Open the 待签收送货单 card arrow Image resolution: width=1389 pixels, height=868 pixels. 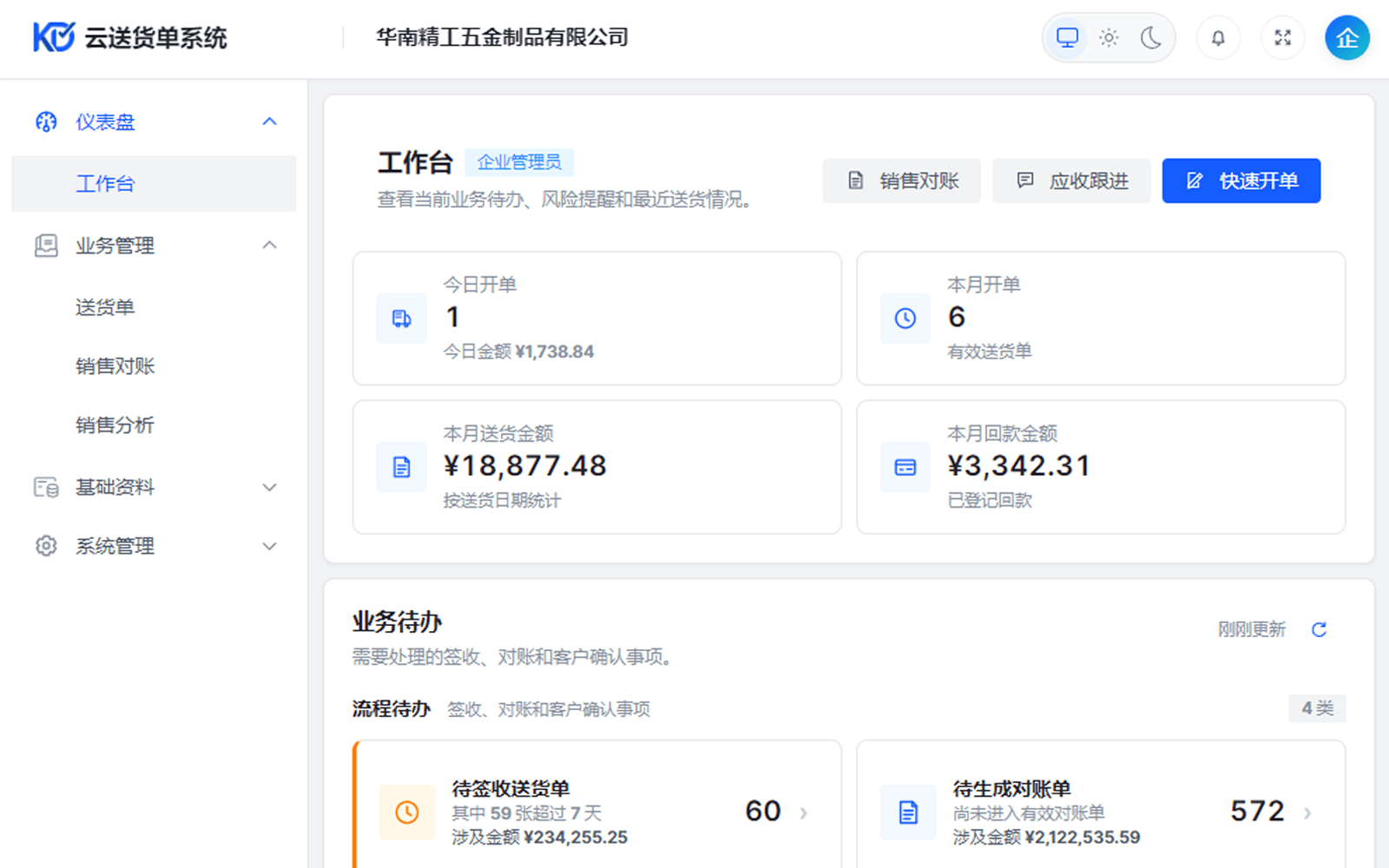click(803, 812)
